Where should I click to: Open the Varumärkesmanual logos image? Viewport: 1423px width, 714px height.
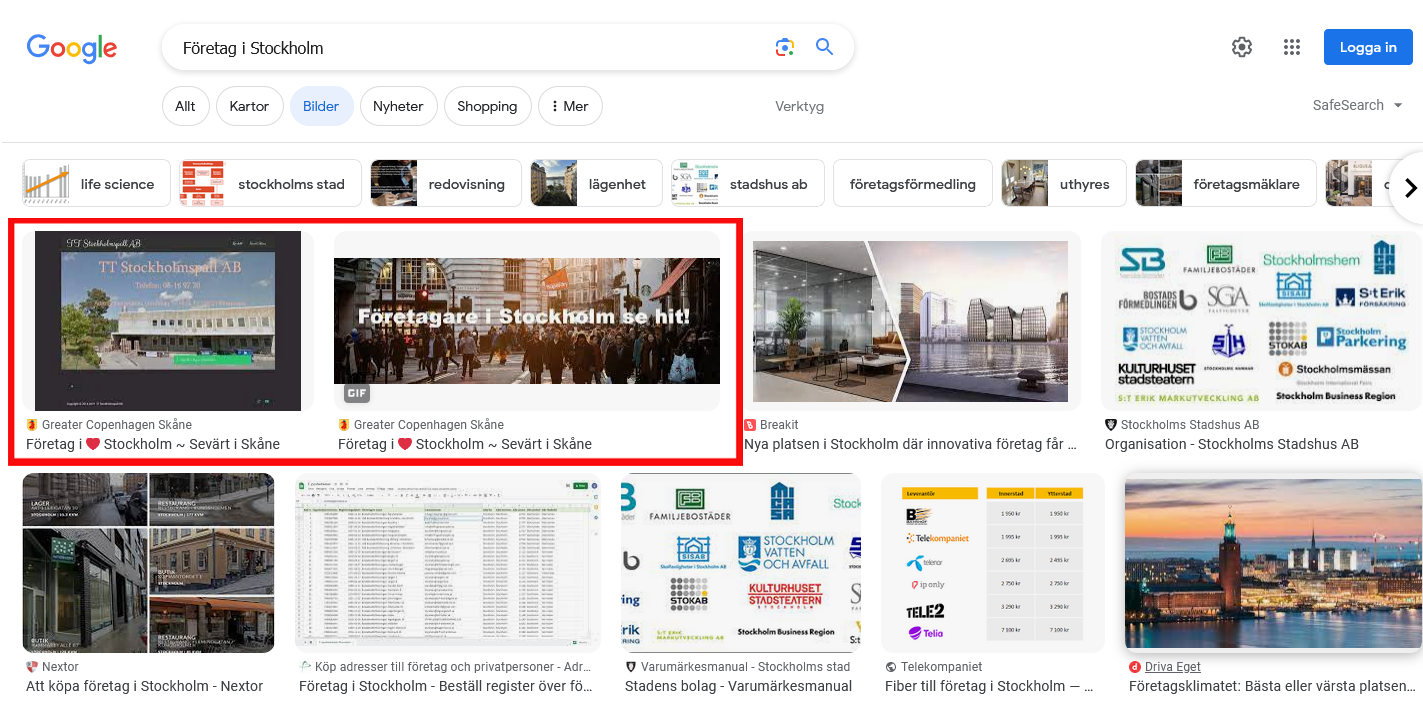coord(740,563)
